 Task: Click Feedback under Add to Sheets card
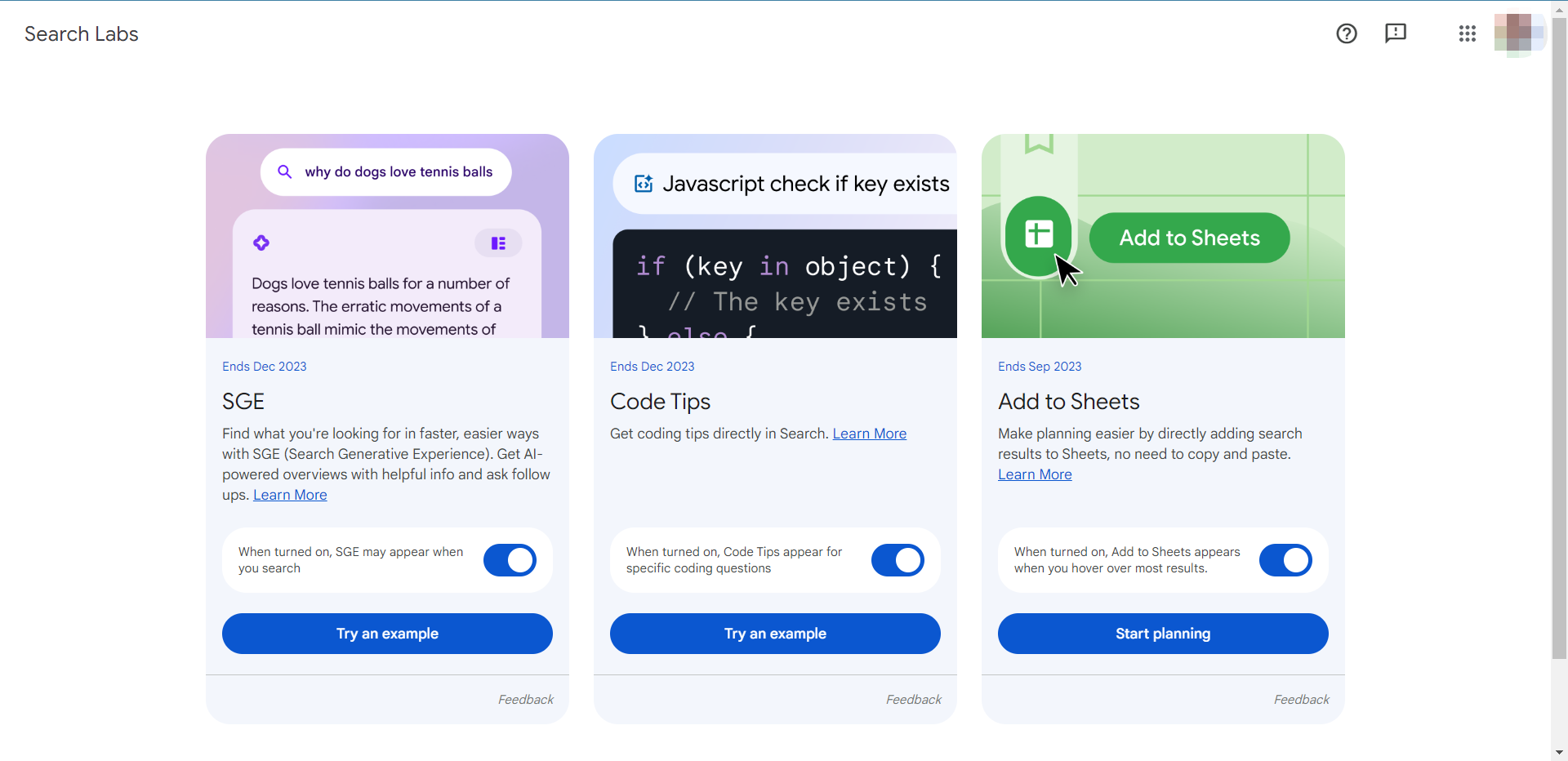pos(1302,700)
